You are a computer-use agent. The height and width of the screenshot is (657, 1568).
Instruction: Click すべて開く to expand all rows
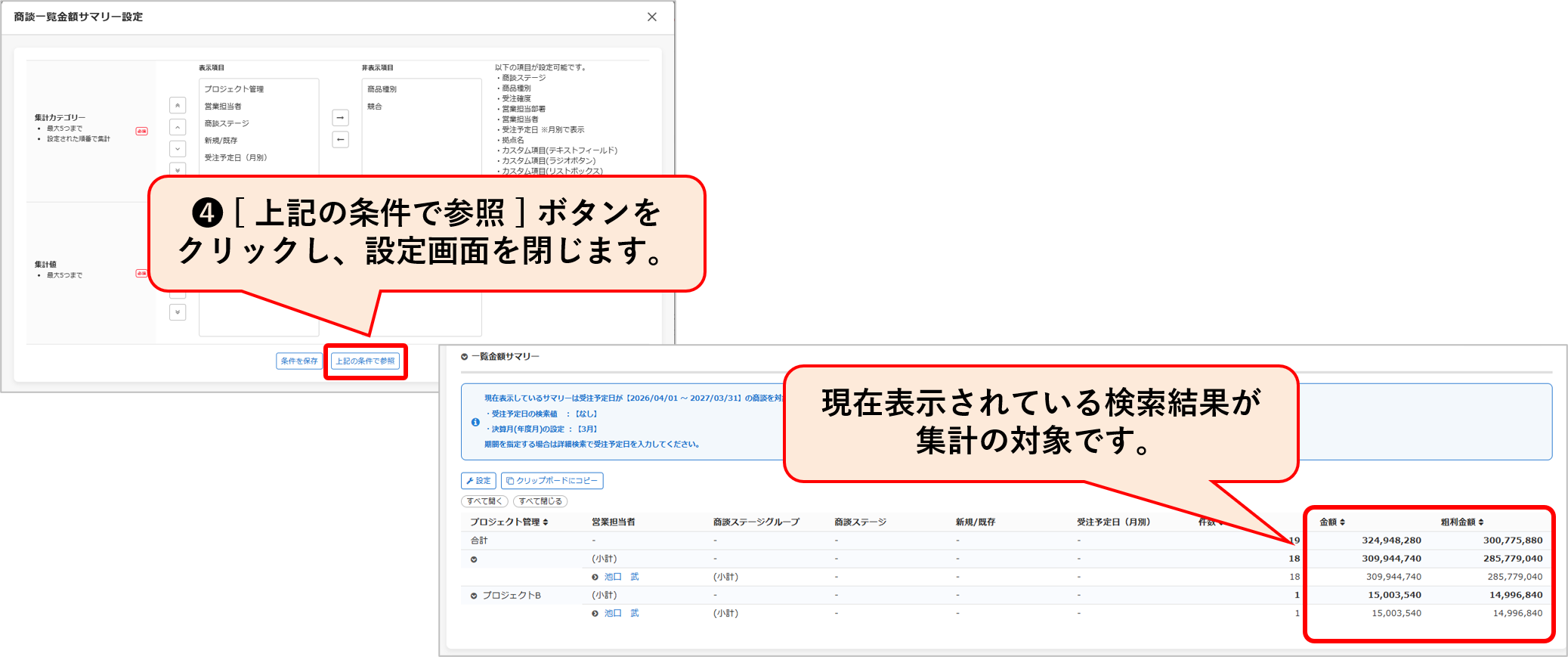point(484,501)
